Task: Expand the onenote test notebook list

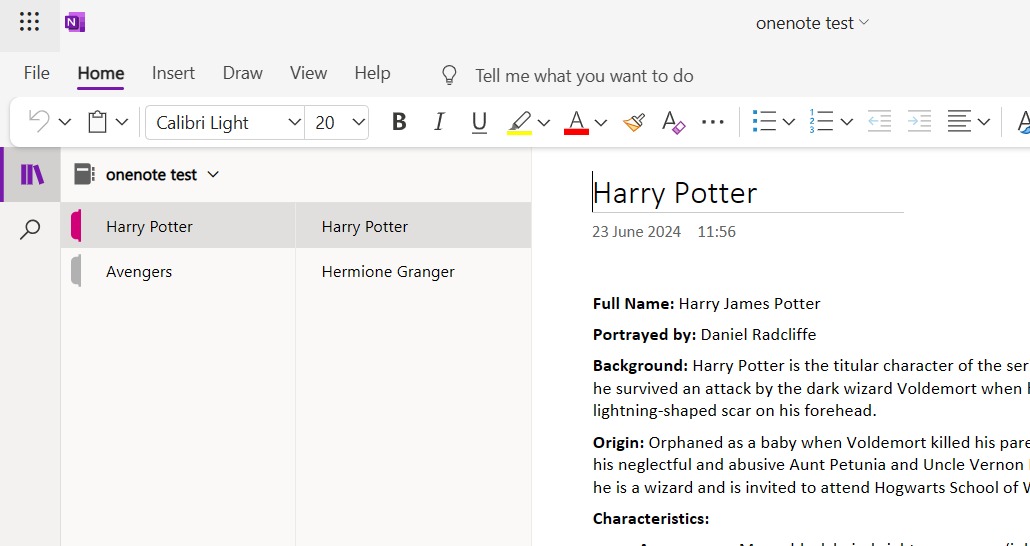Action: click(x=213, y=174)
